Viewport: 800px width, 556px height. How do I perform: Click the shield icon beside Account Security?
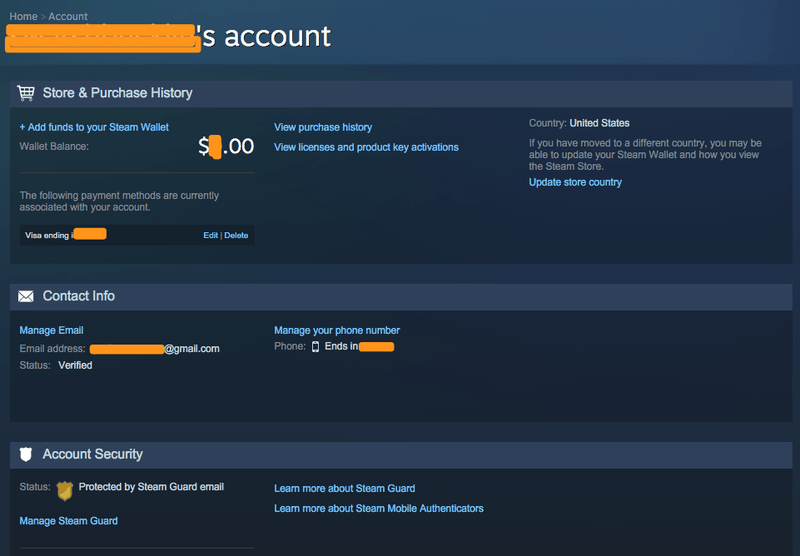(26, 455)
